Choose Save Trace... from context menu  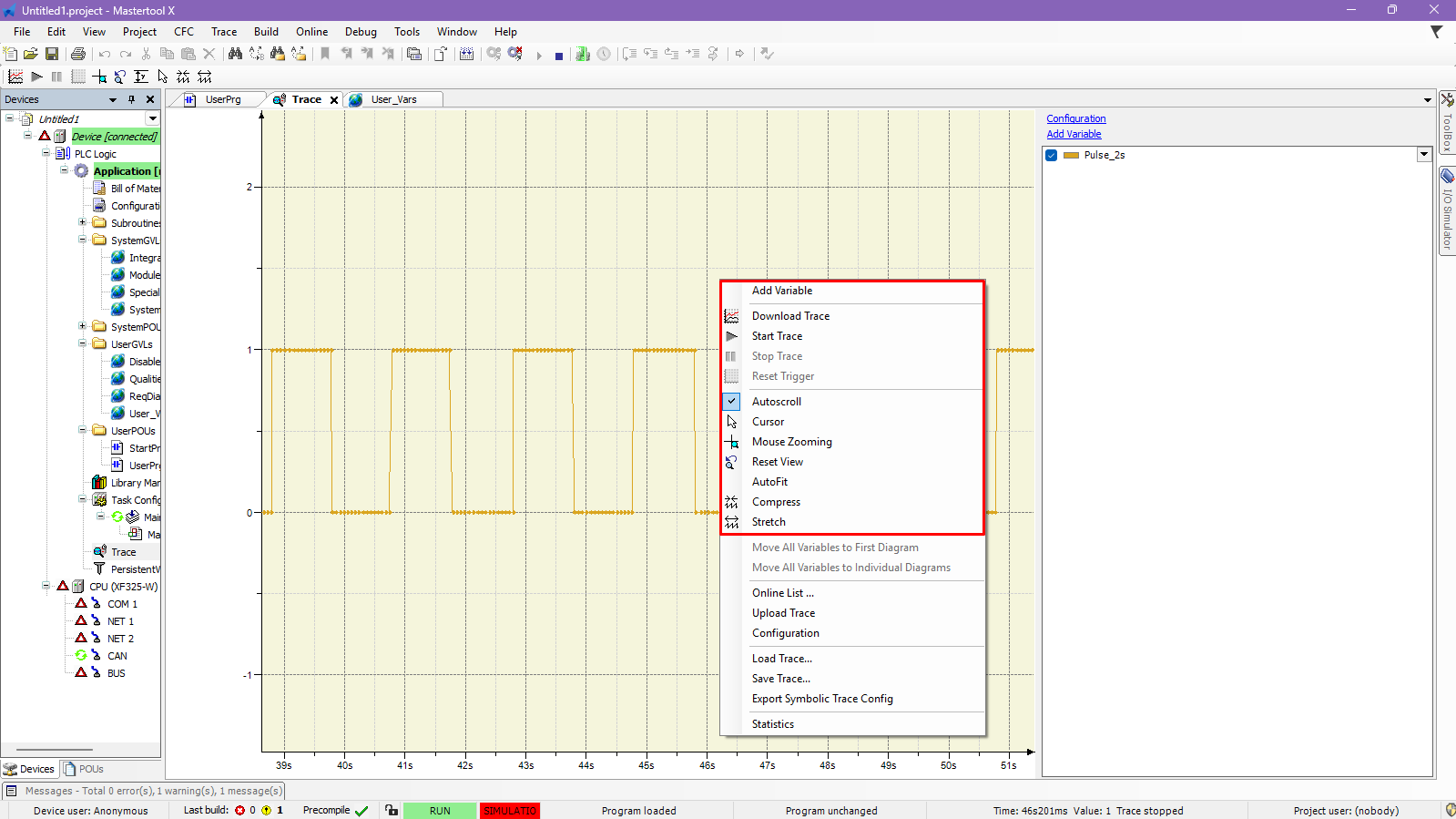pos(780,679)
